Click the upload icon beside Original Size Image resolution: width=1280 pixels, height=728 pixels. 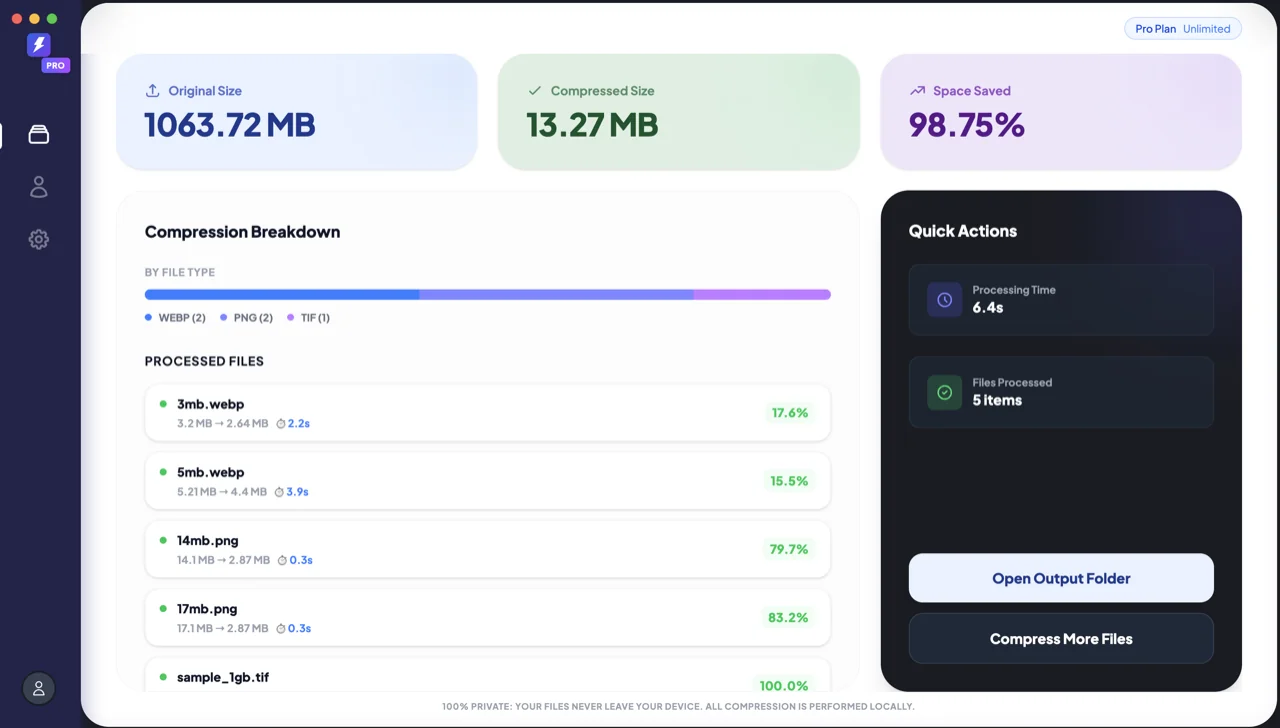tap(153, 90)
